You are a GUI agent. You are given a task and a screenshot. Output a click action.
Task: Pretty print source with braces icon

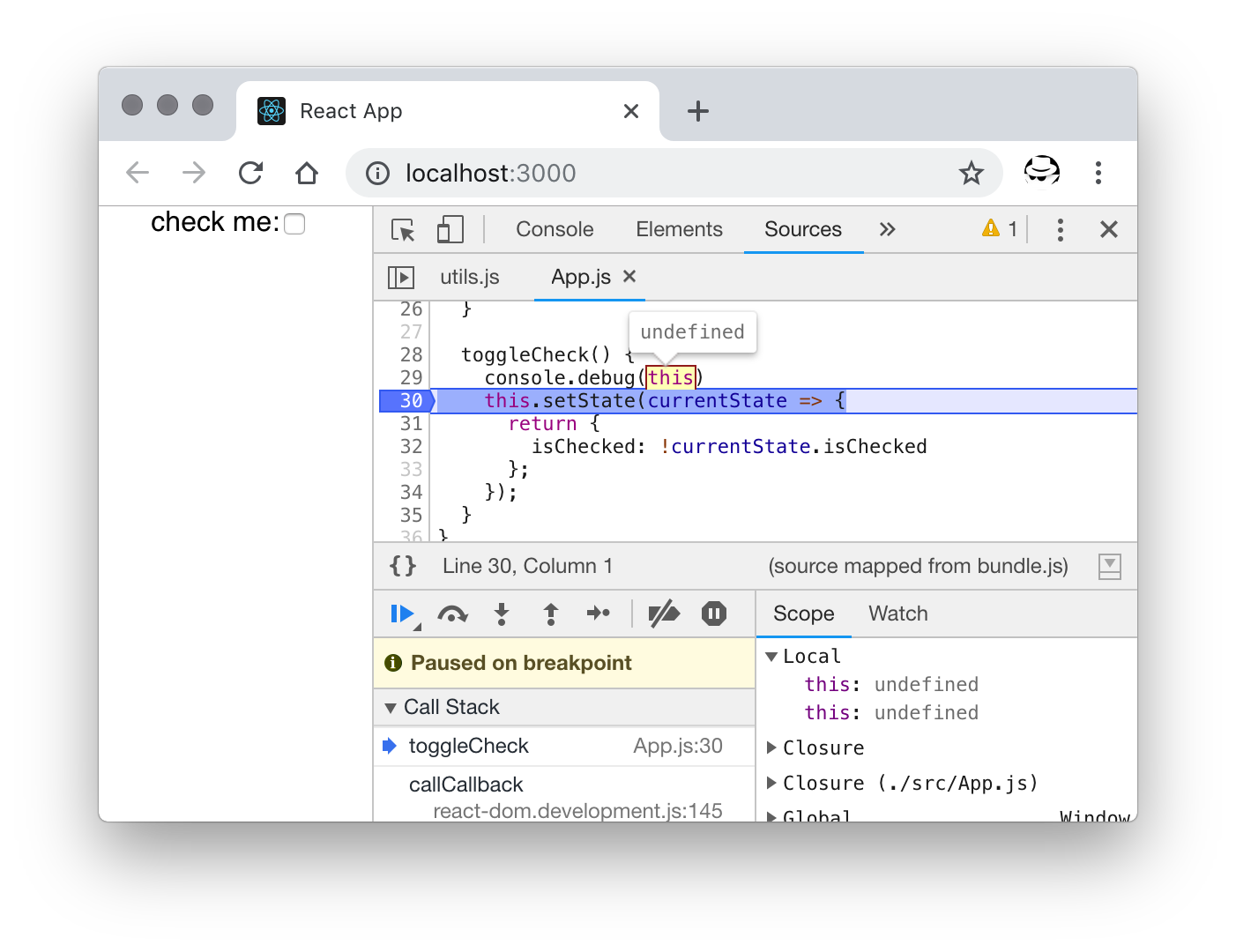403,566
